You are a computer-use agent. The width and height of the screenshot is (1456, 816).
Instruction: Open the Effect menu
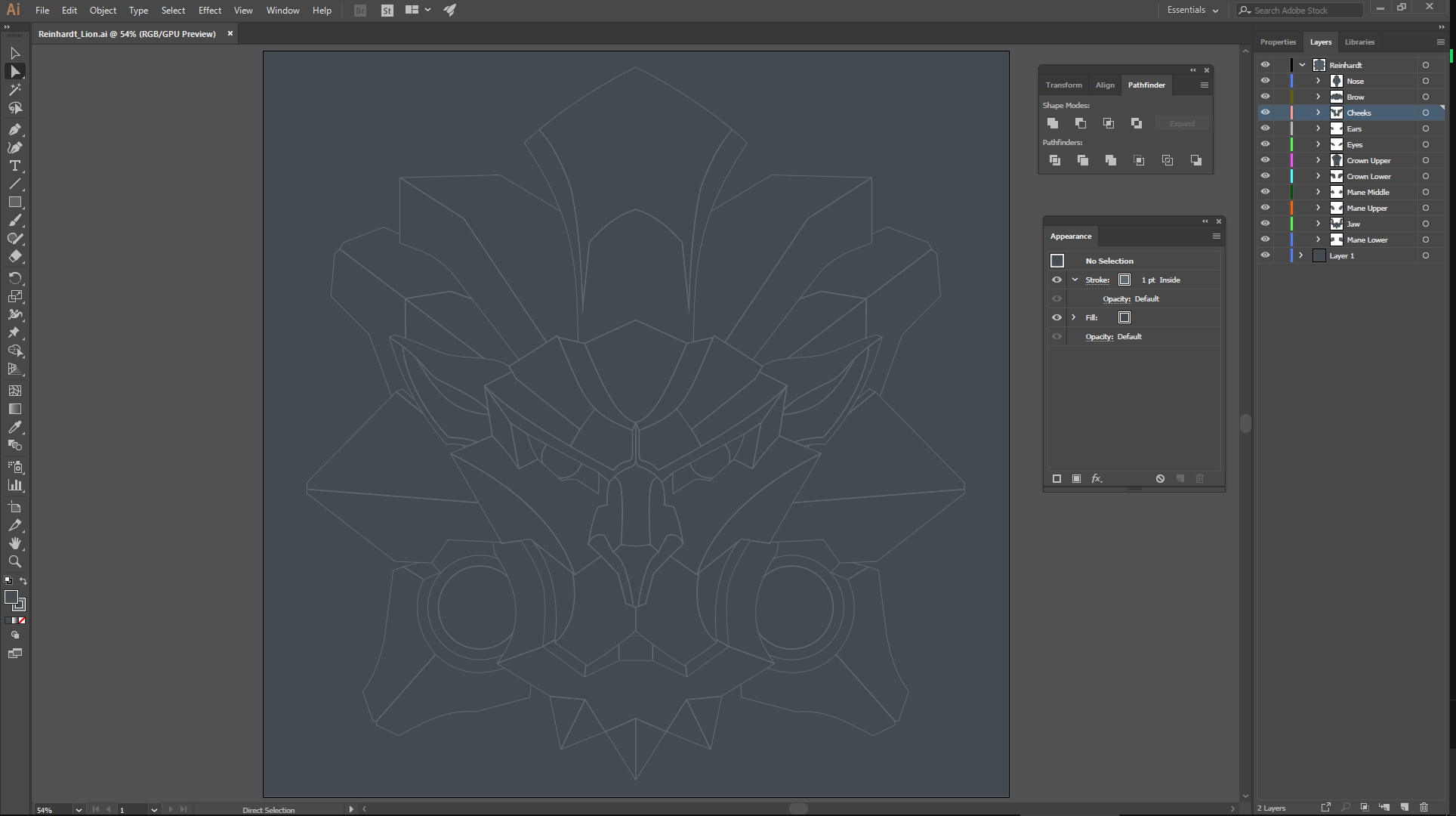210,11
